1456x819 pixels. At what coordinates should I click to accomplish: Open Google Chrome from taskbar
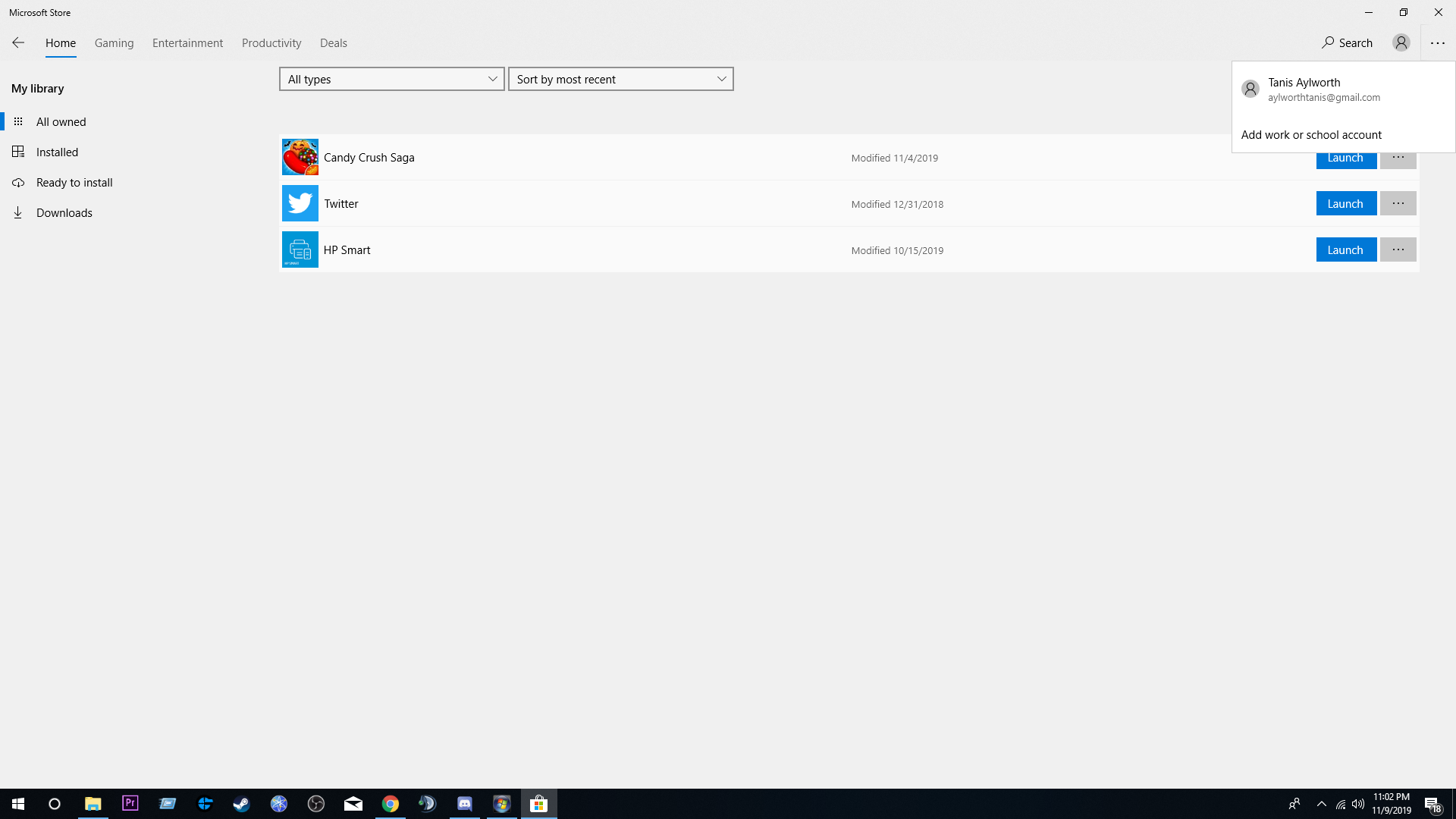pos(390,804)
